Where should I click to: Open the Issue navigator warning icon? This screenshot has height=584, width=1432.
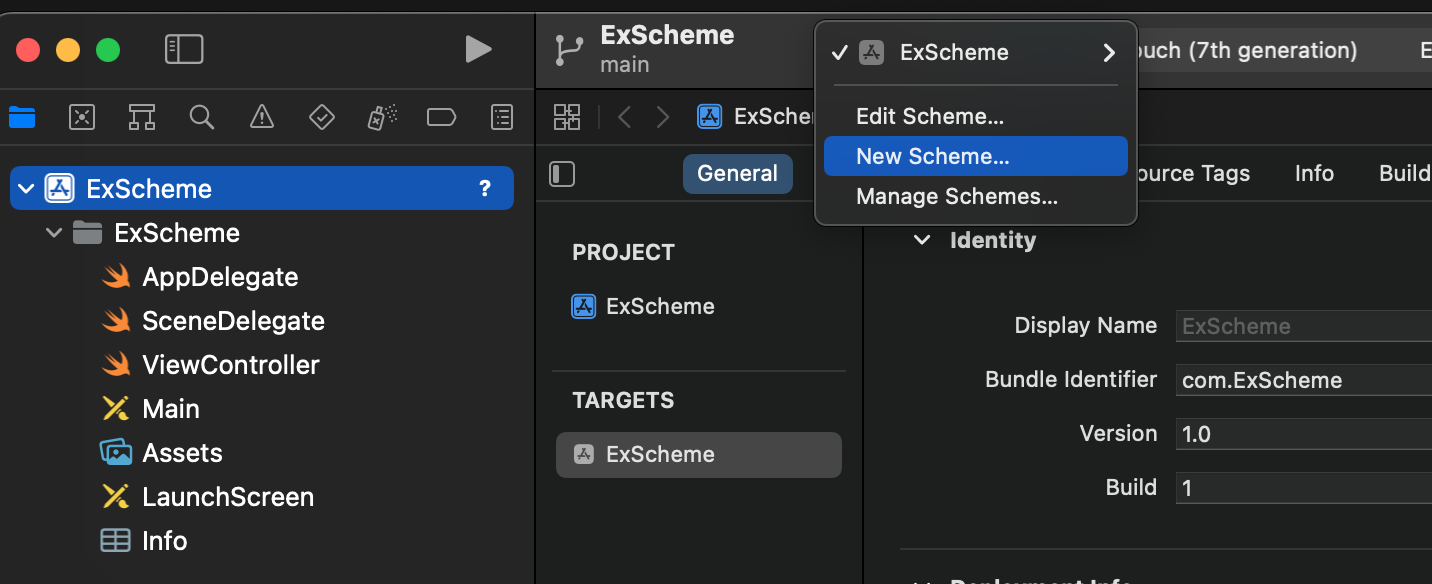262,118
